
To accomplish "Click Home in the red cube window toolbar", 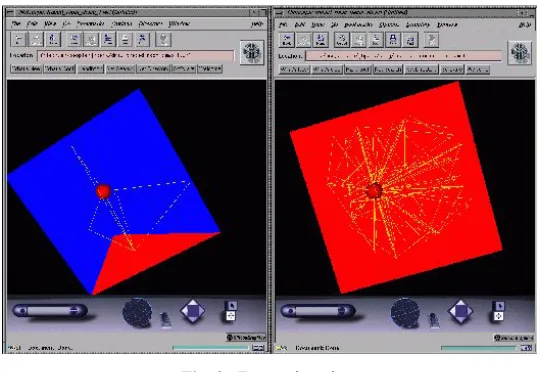I will 320,40.
